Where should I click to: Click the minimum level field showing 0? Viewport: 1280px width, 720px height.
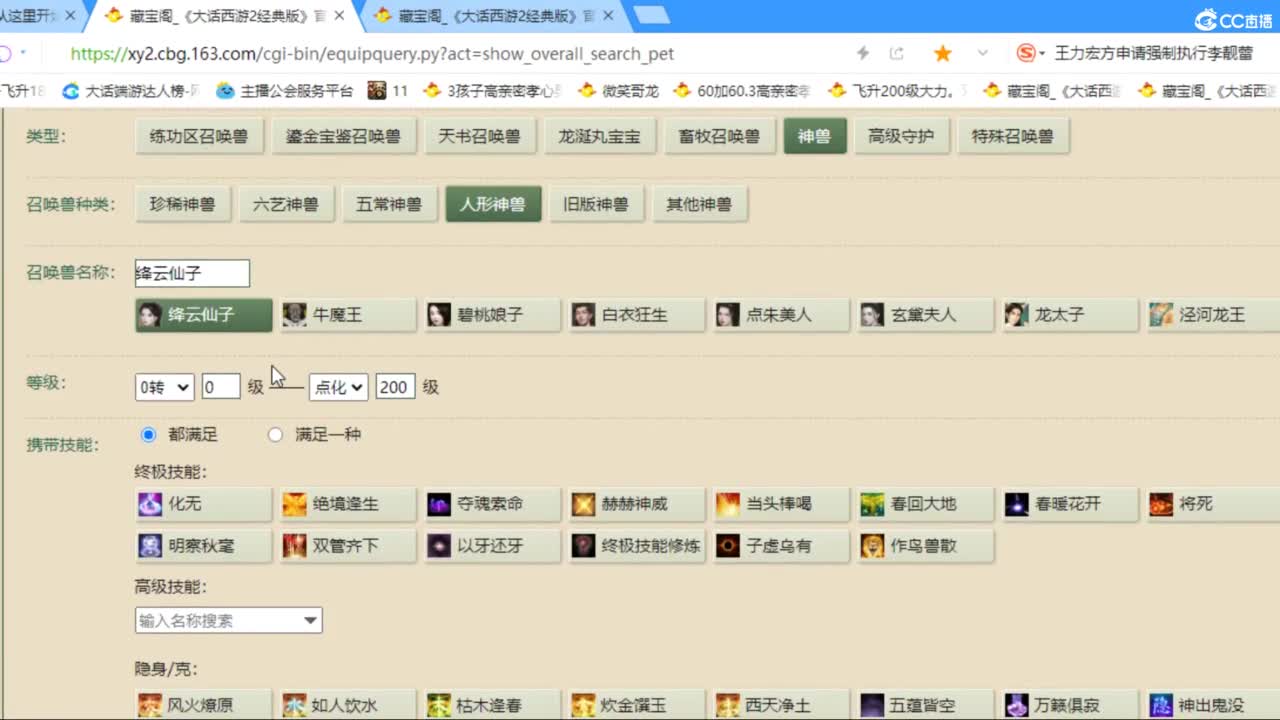[x=221, y=387]
